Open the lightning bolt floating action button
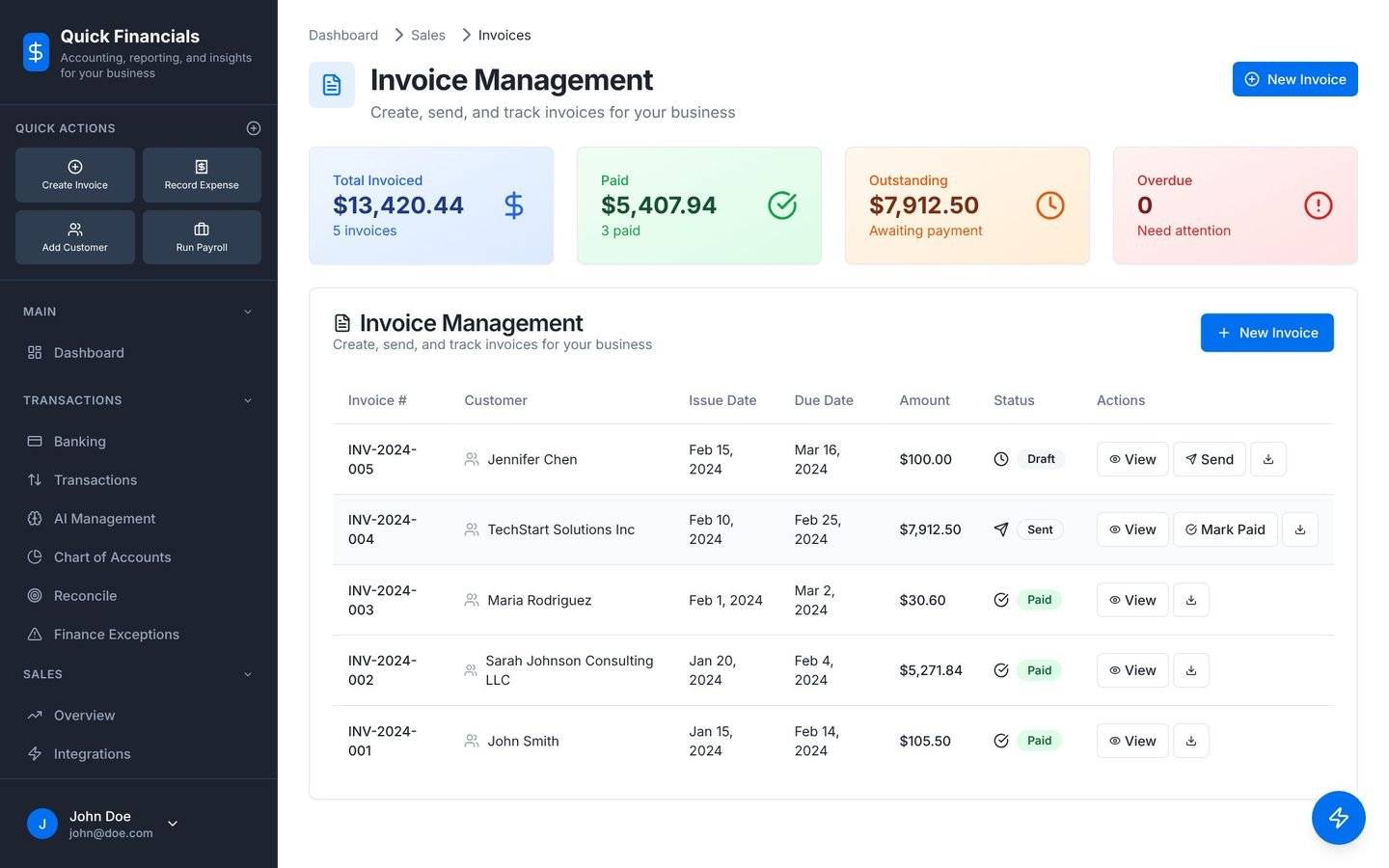Screen dimensions: 1389x868 (x=1339, y=818)
